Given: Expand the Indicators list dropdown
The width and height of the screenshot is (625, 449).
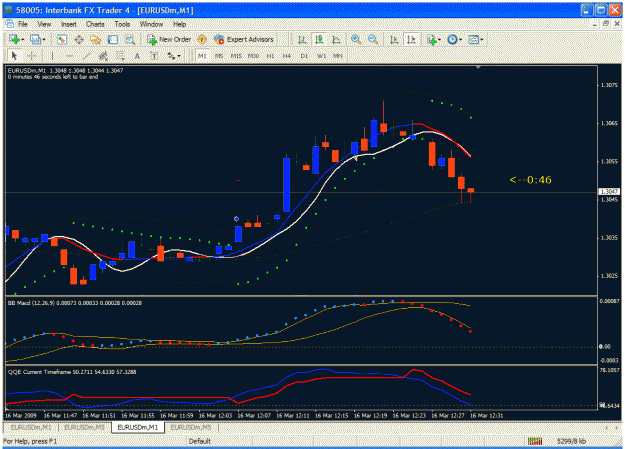Looking at the screenshot, I should (439, 39).
